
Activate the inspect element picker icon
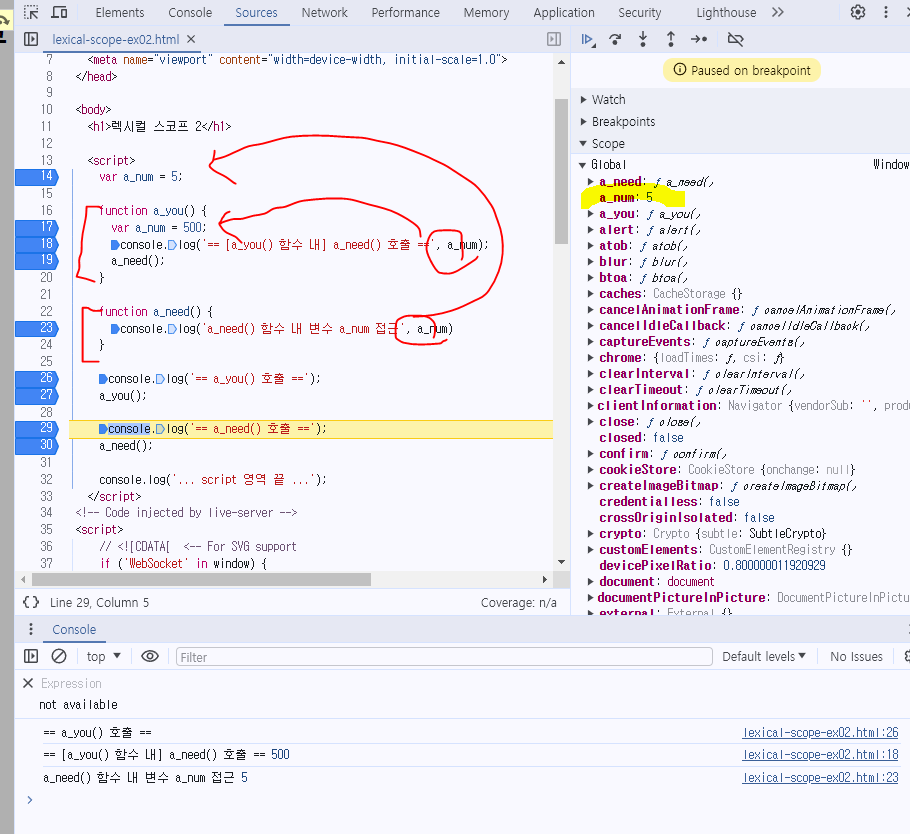click(31, 12)
